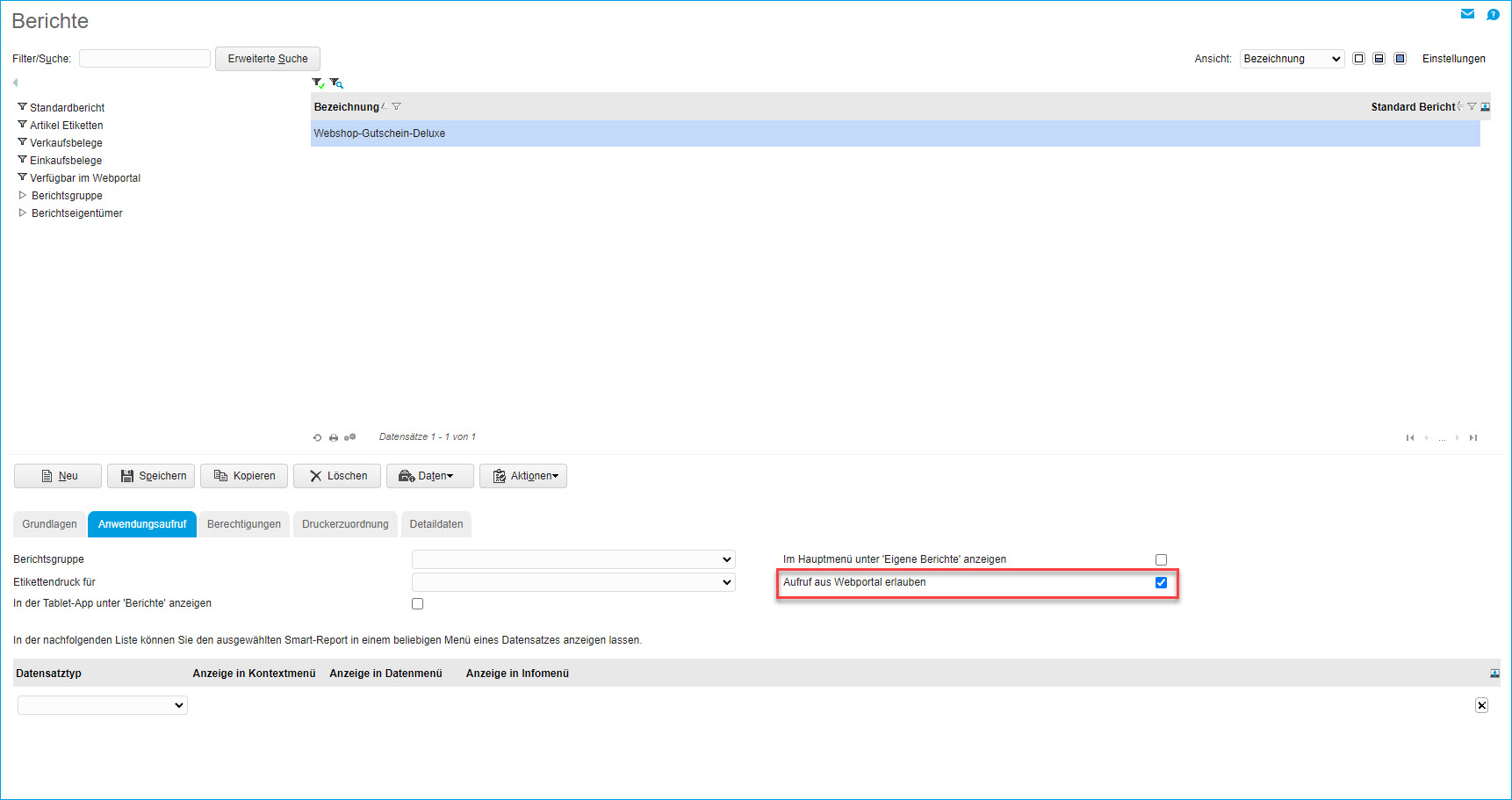
Task: Click the filter icon with magnifying glass
Action: [336, 83]
